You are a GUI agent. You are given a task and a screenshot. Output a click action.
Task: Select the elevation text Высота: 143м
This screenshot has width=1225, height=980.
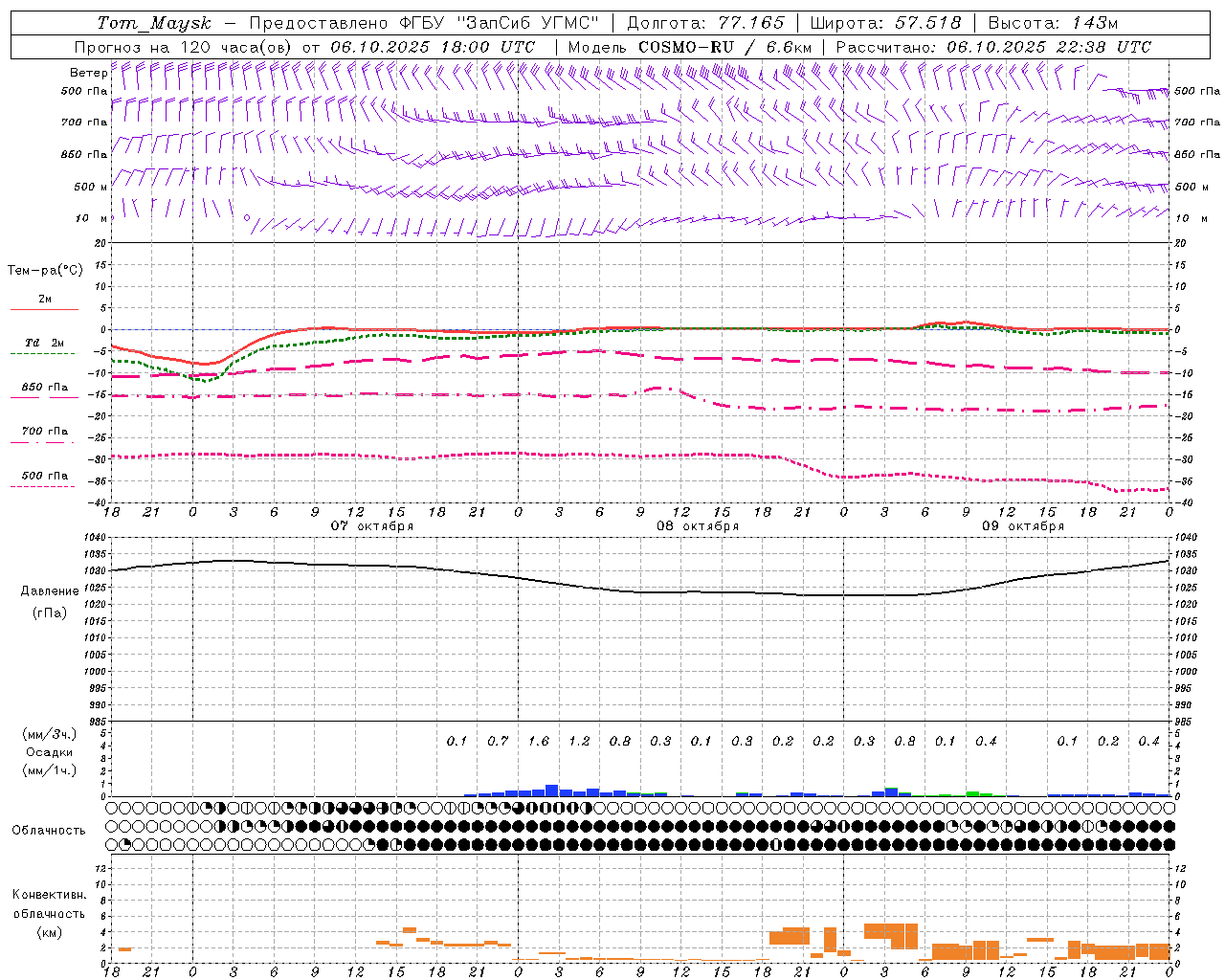(1053, 23)
